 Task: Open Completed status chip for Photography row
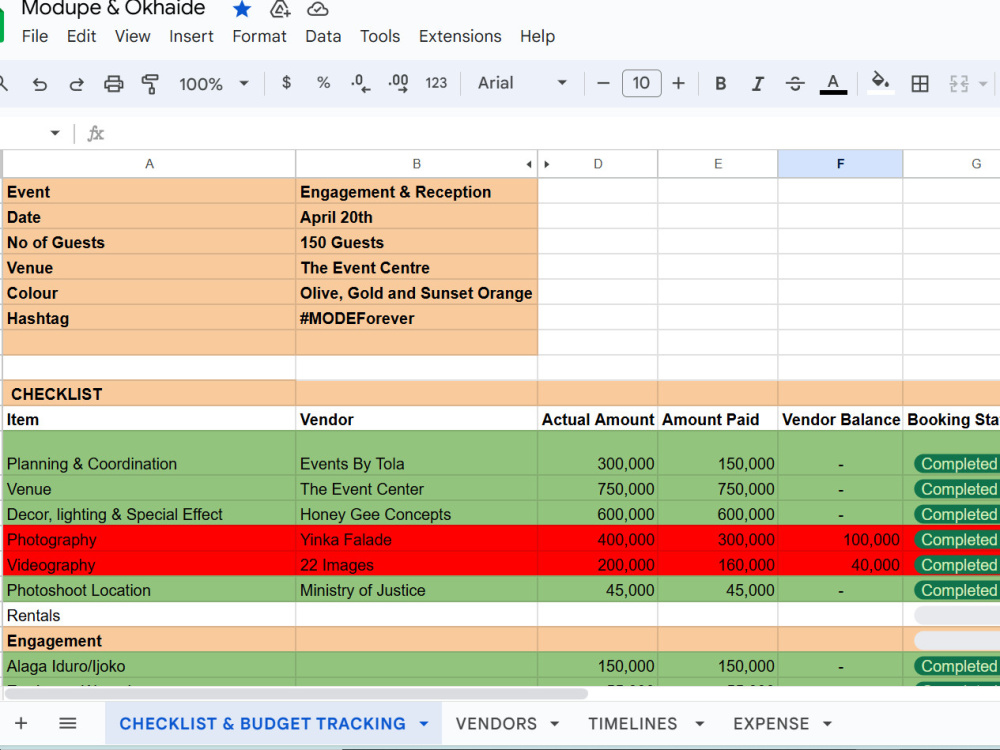click(x=957, y=540)
